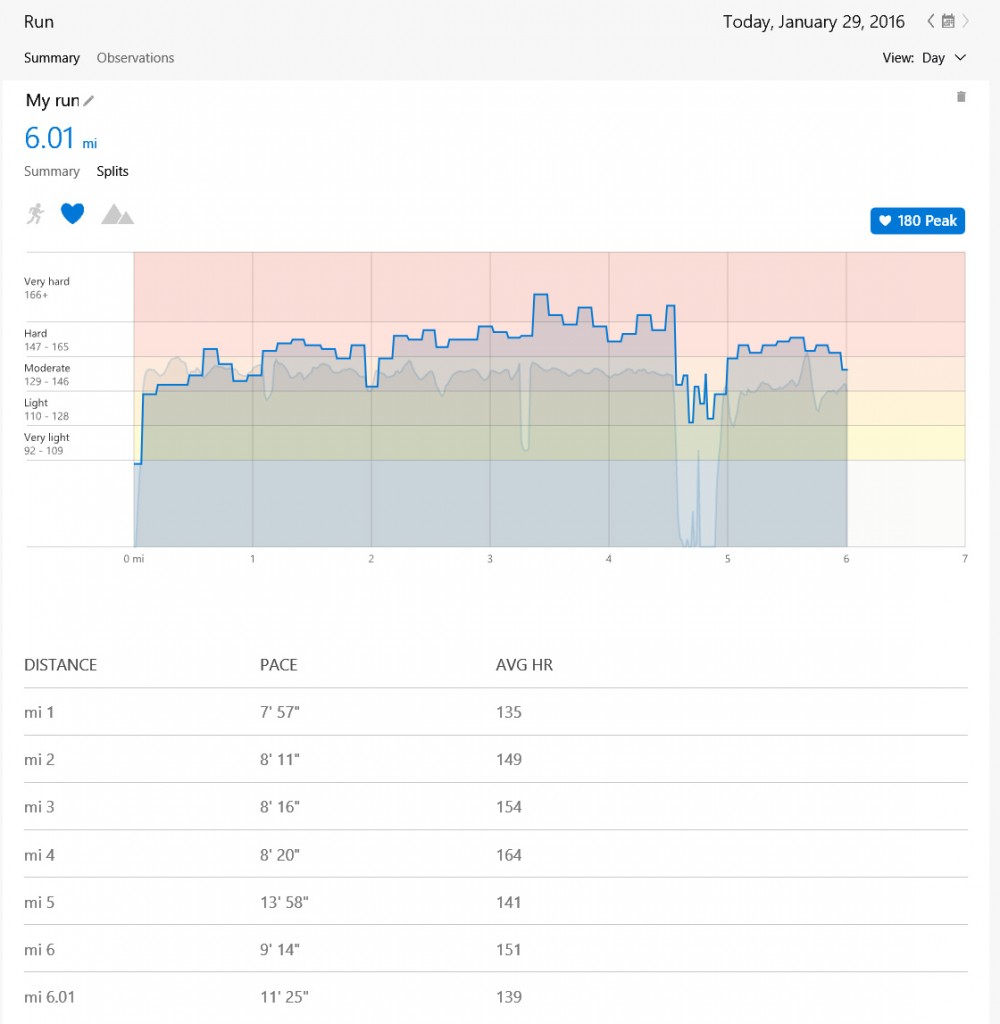Switch to the Observations tab

(x=135, y=57)
